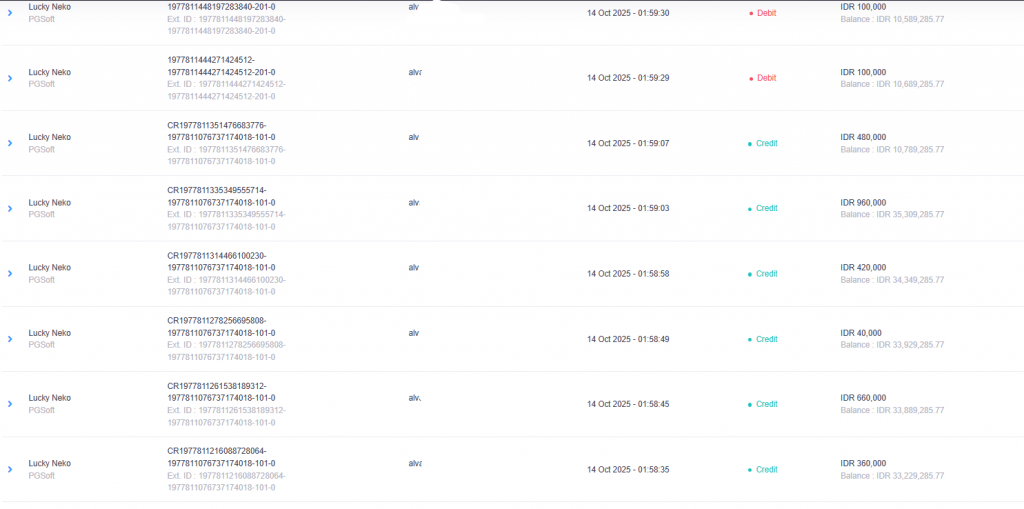Expand the IDR 480,000 credit row
The width and height of the screenshot is (1024, 509).
pyautogui.click(x=10, y=143)
